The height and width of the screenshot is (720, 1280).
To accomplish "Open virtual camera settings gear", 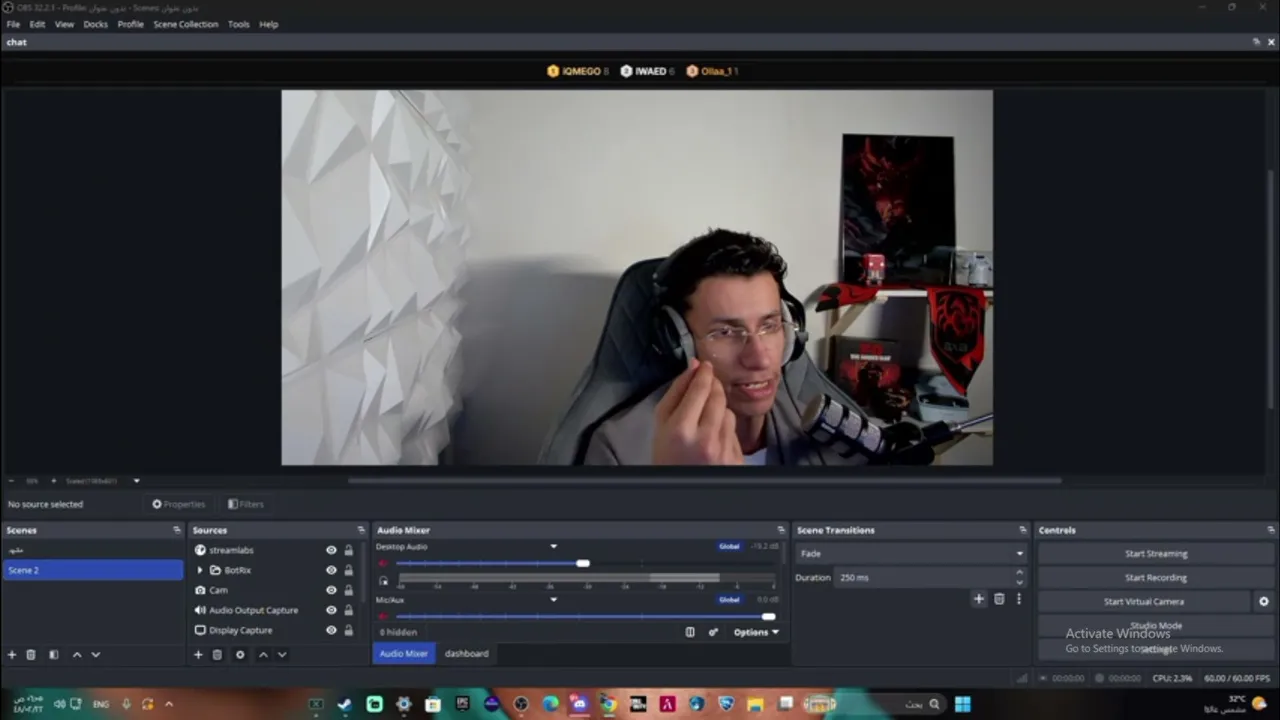I will (x=1264, y=602).
